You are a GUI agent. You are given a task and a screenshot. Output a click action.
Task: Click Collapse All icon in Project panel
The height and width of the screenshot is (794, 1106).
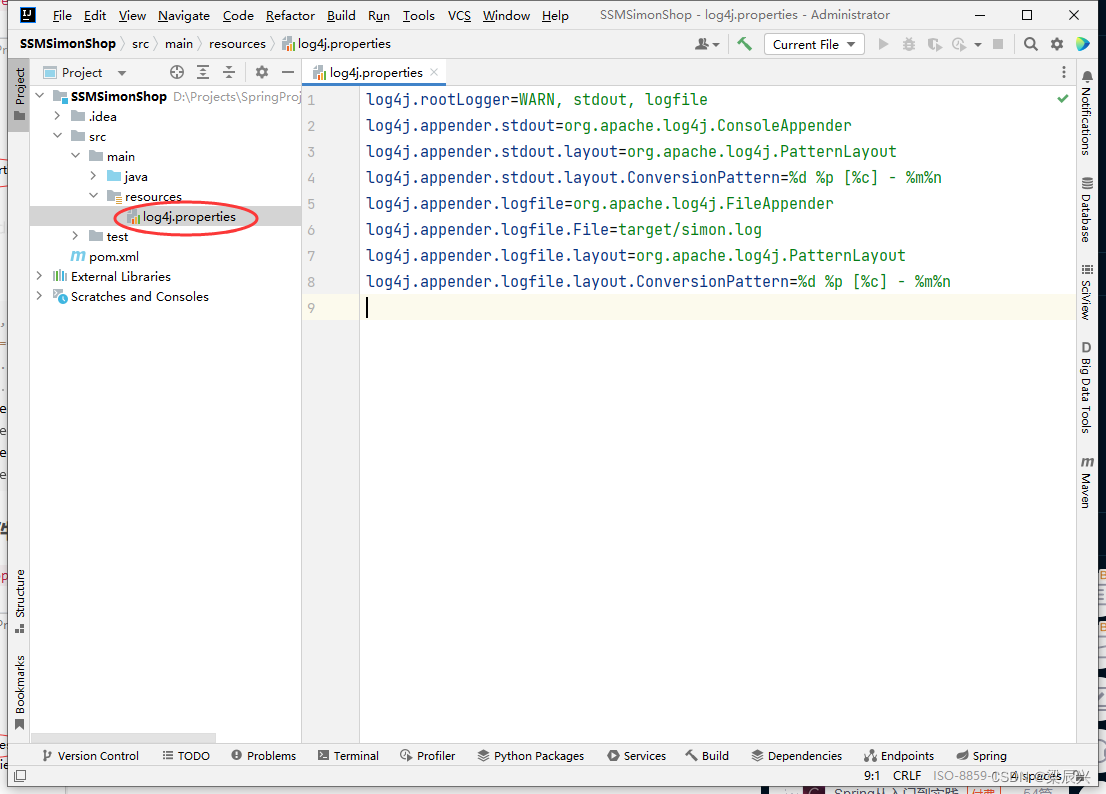229,72
